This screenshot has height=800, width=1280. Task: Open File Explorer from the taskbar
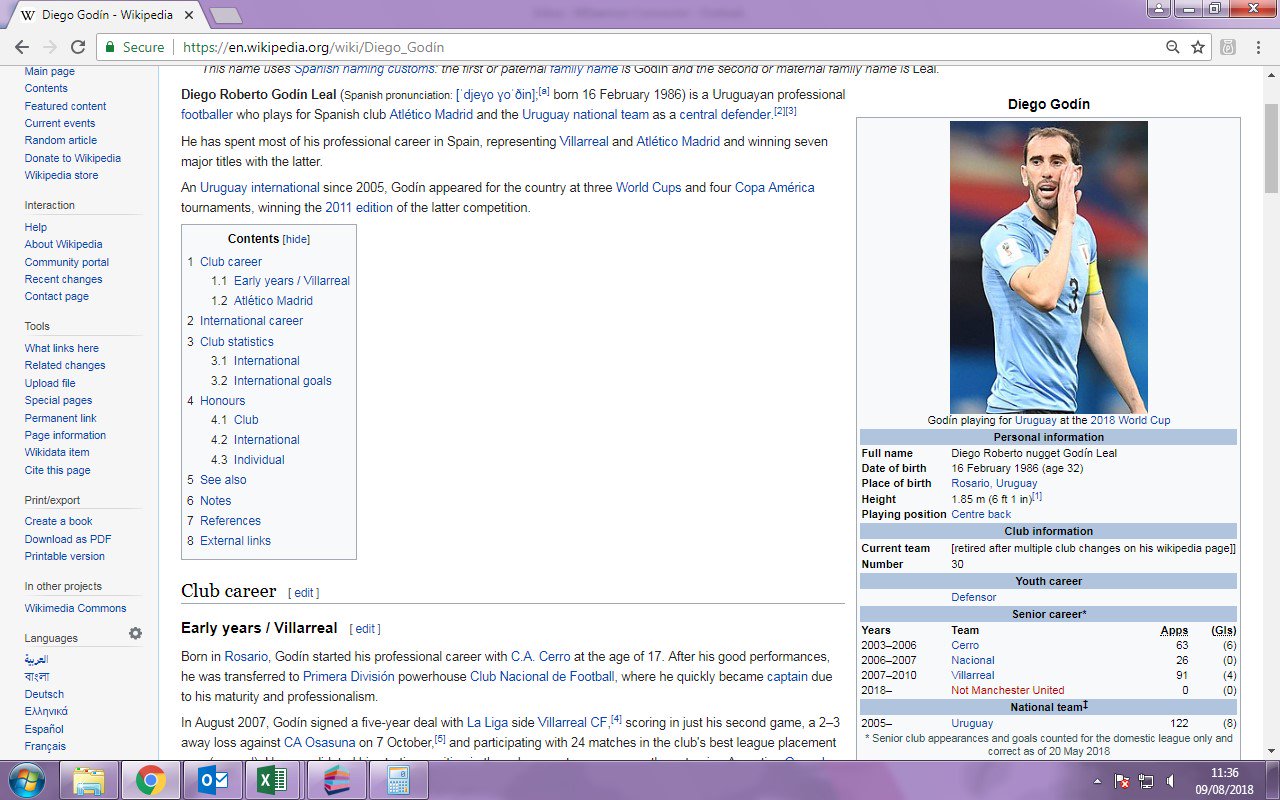click(89, 781)
